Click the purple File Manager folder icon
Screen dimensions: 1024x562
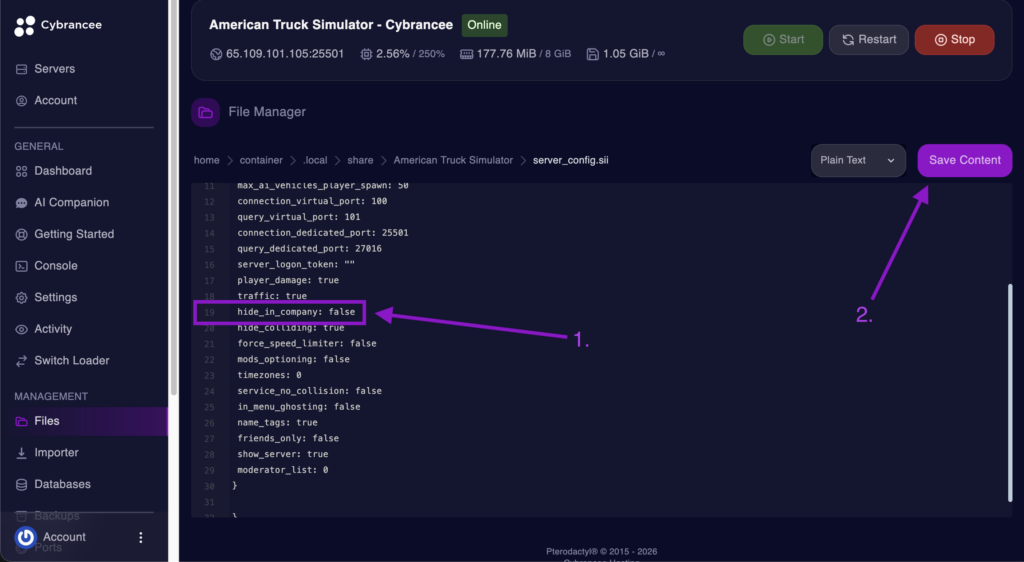pyautogui.click(x=206, y=112)
